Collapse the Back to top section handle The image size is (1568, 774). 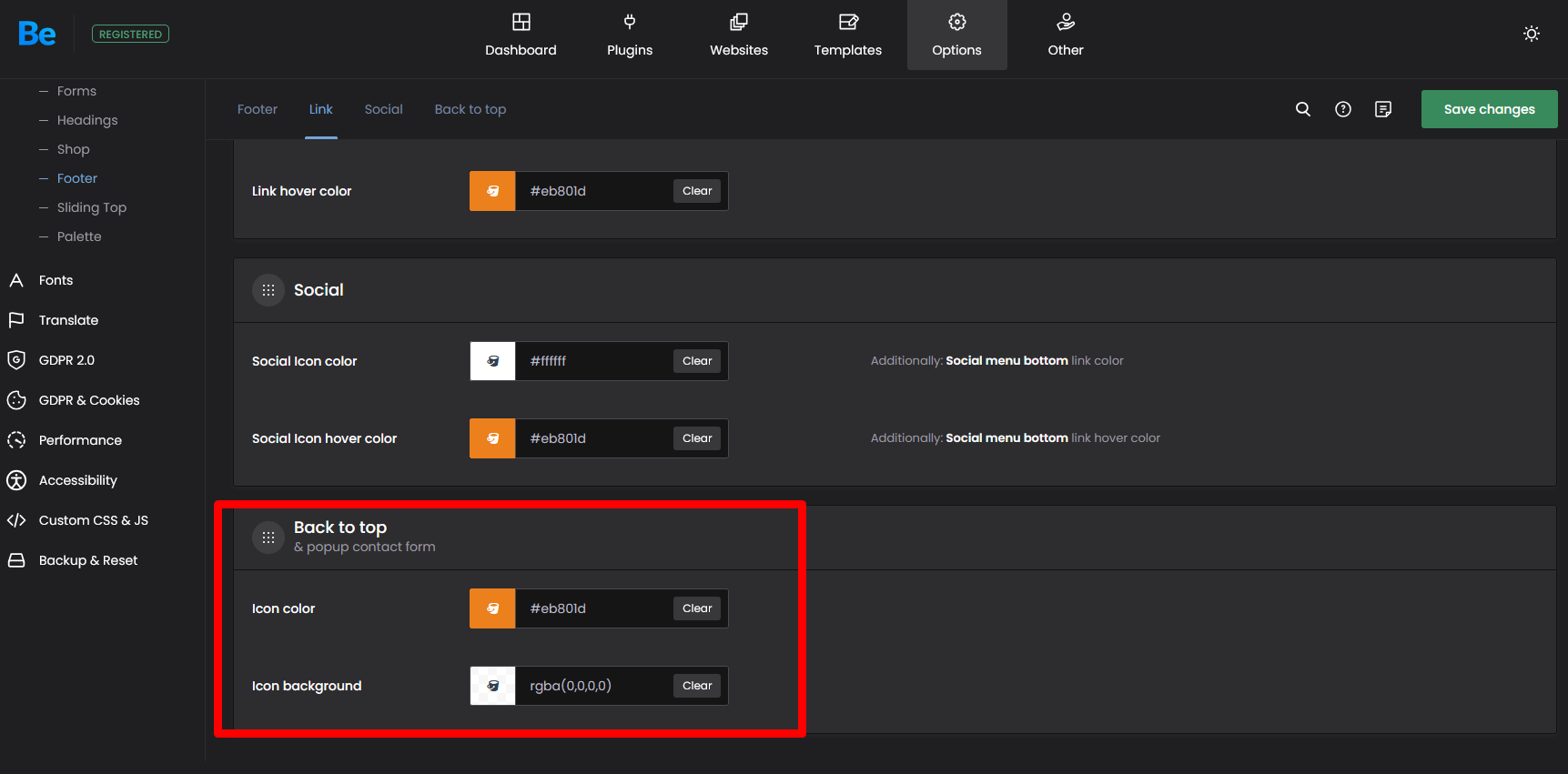click(x=268, y=538)
